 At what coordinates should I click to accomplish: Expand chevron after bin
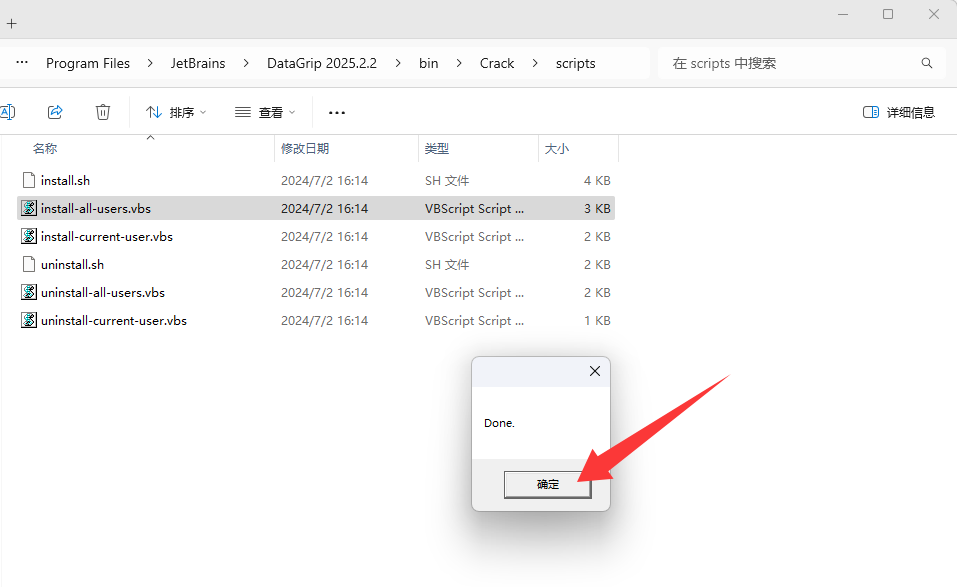pyautogui.click(x=459, y=63)
